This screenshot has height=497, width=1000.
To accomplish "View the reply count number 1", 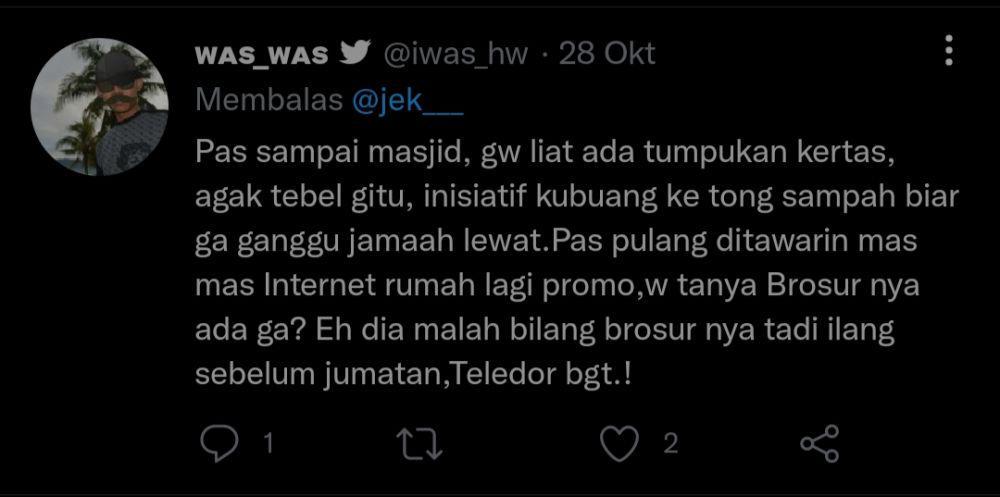I will 268,443.
